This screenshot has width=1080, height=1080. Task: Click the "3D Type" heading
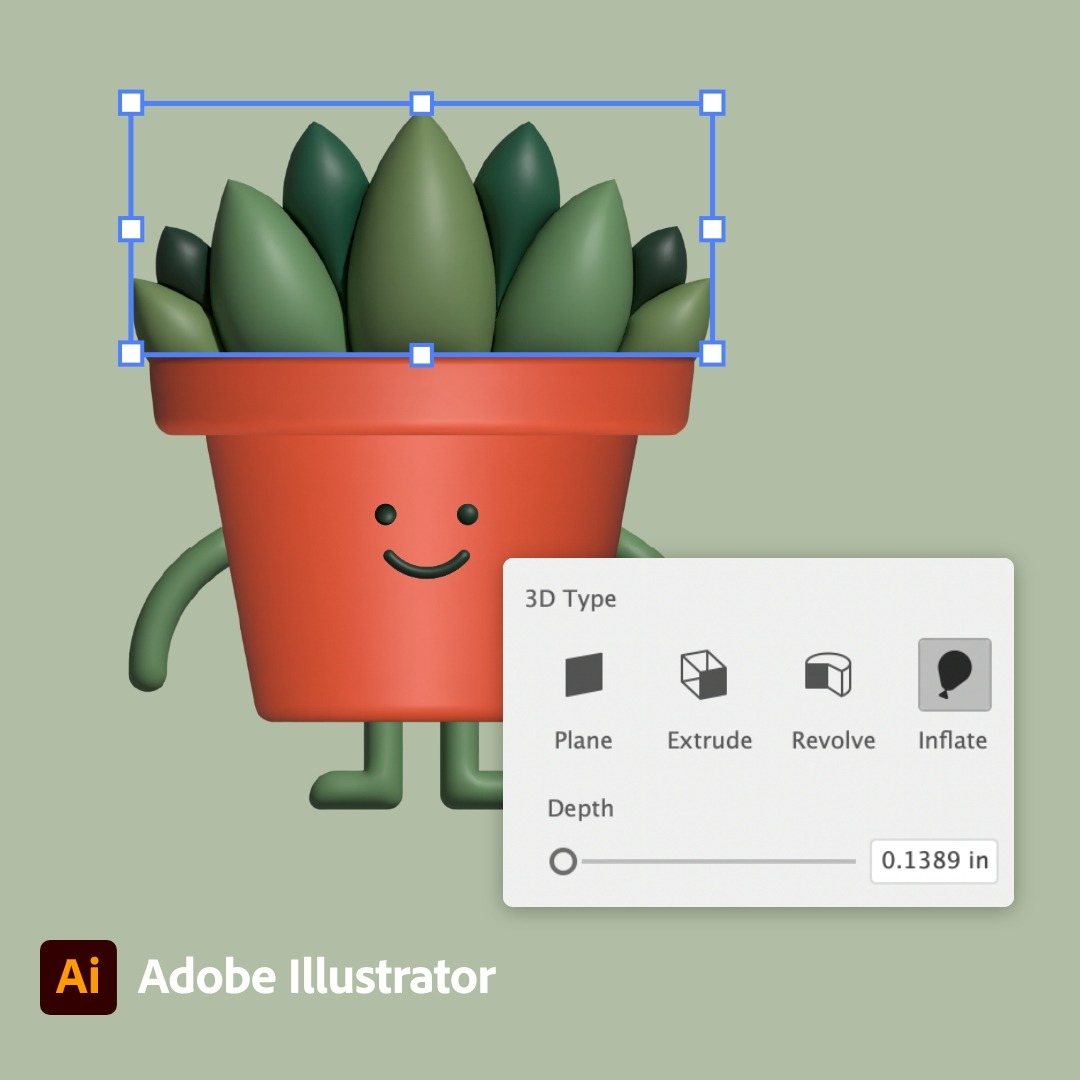[x=570, y=599]
